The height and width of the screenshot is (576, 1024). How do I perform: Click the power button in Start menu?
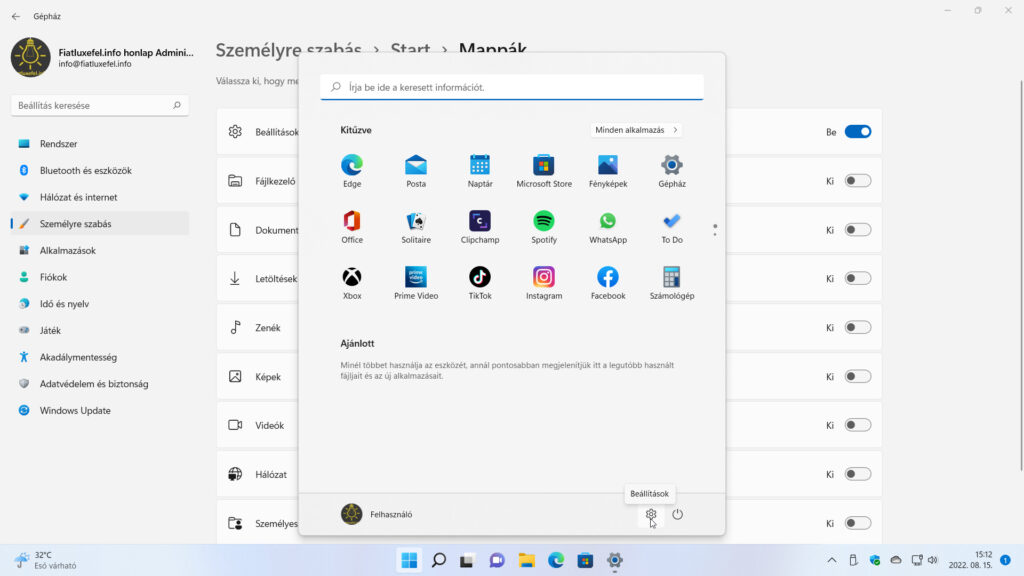(677, 514)
